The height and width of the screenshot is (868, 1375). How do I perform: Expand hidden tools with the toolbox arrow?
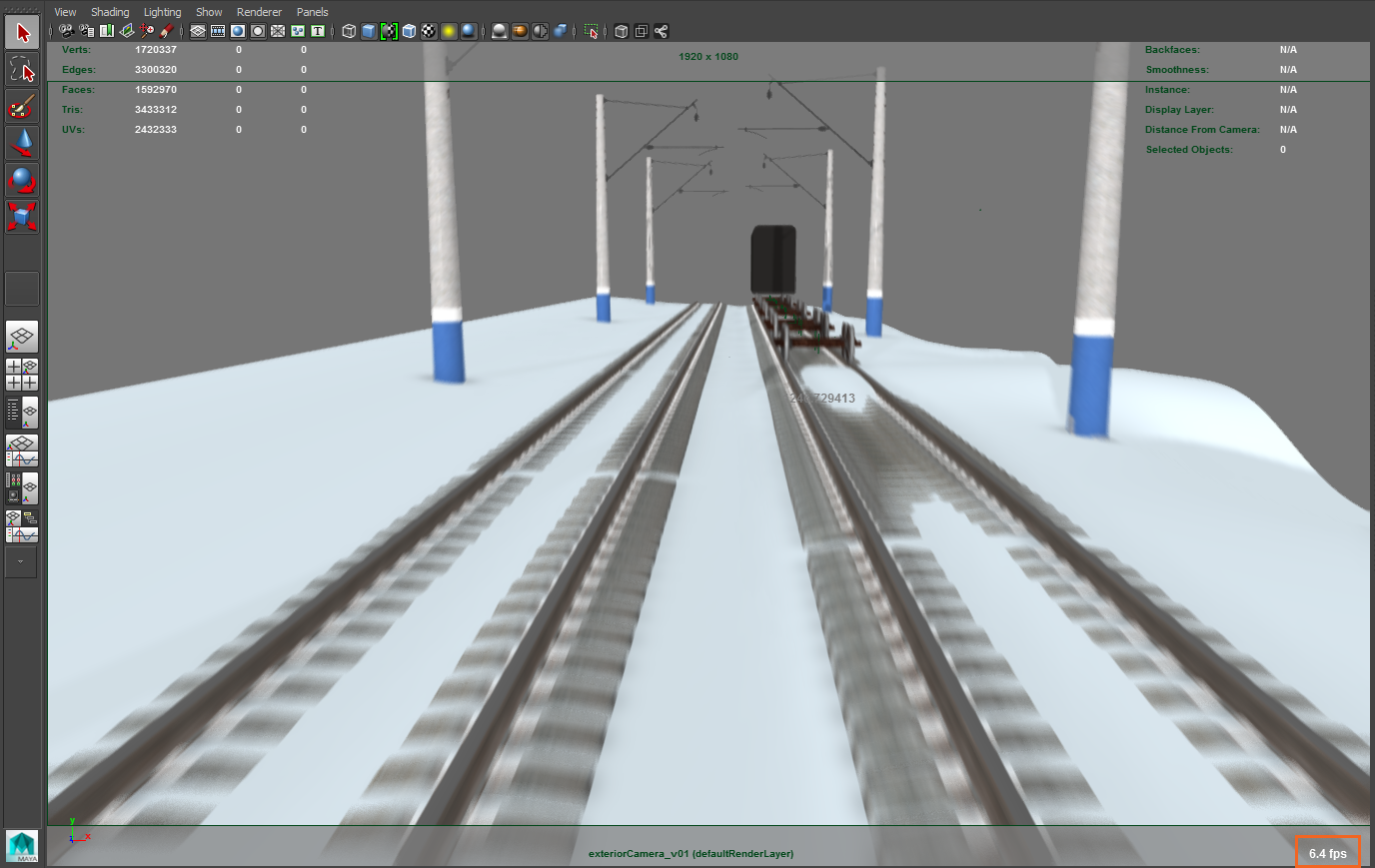[21, 562]
